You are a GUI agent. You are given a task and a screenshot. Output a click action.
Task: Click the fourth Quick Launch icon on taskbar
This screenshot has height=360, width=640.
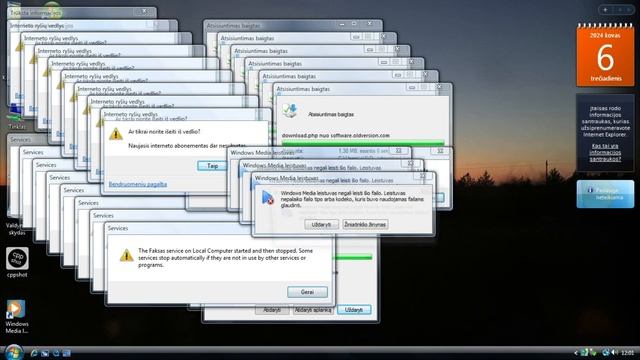click(x=67, y=353)
